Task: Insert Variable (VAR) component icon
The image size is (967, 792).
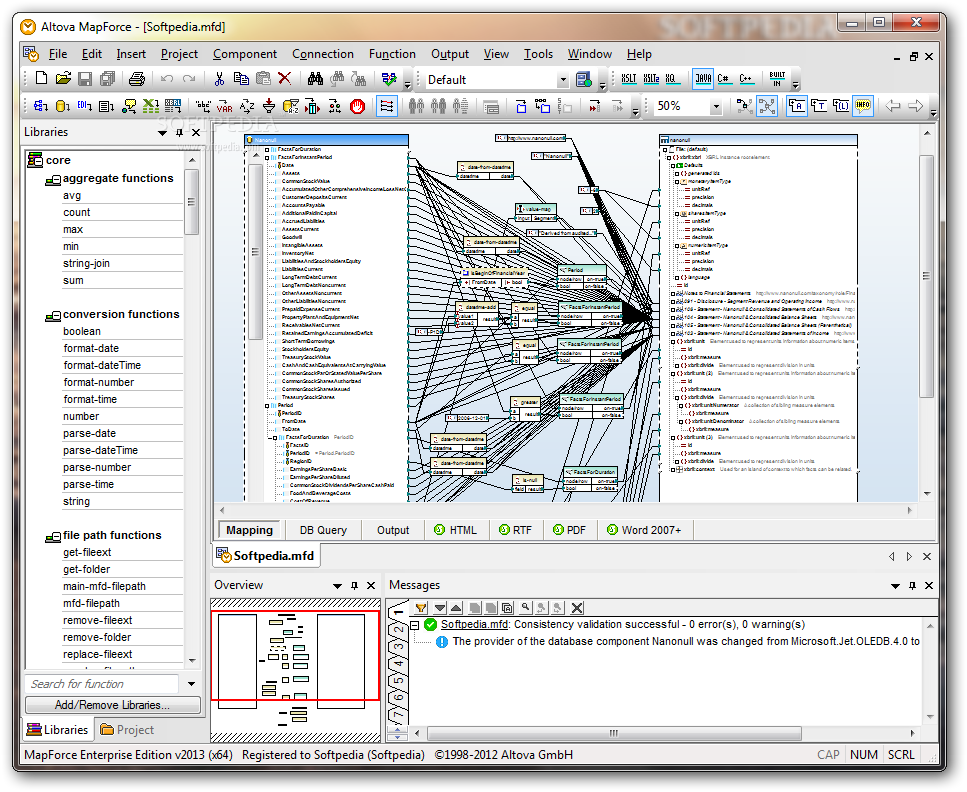Action: [225, 106]
